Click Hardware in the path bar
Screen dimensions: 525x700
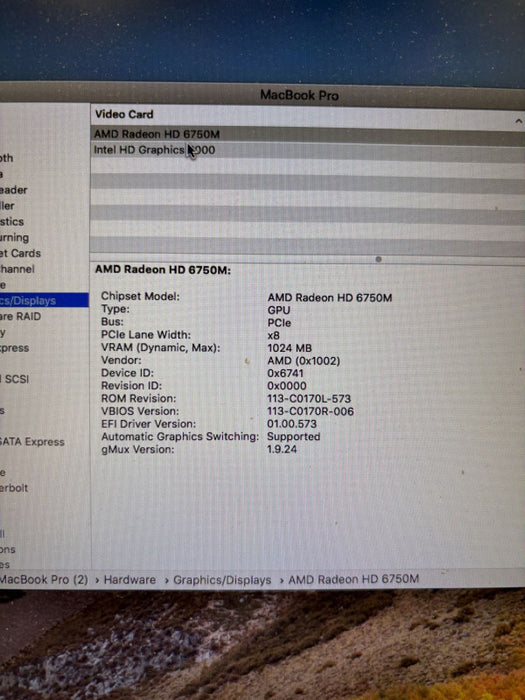(130, 580)
